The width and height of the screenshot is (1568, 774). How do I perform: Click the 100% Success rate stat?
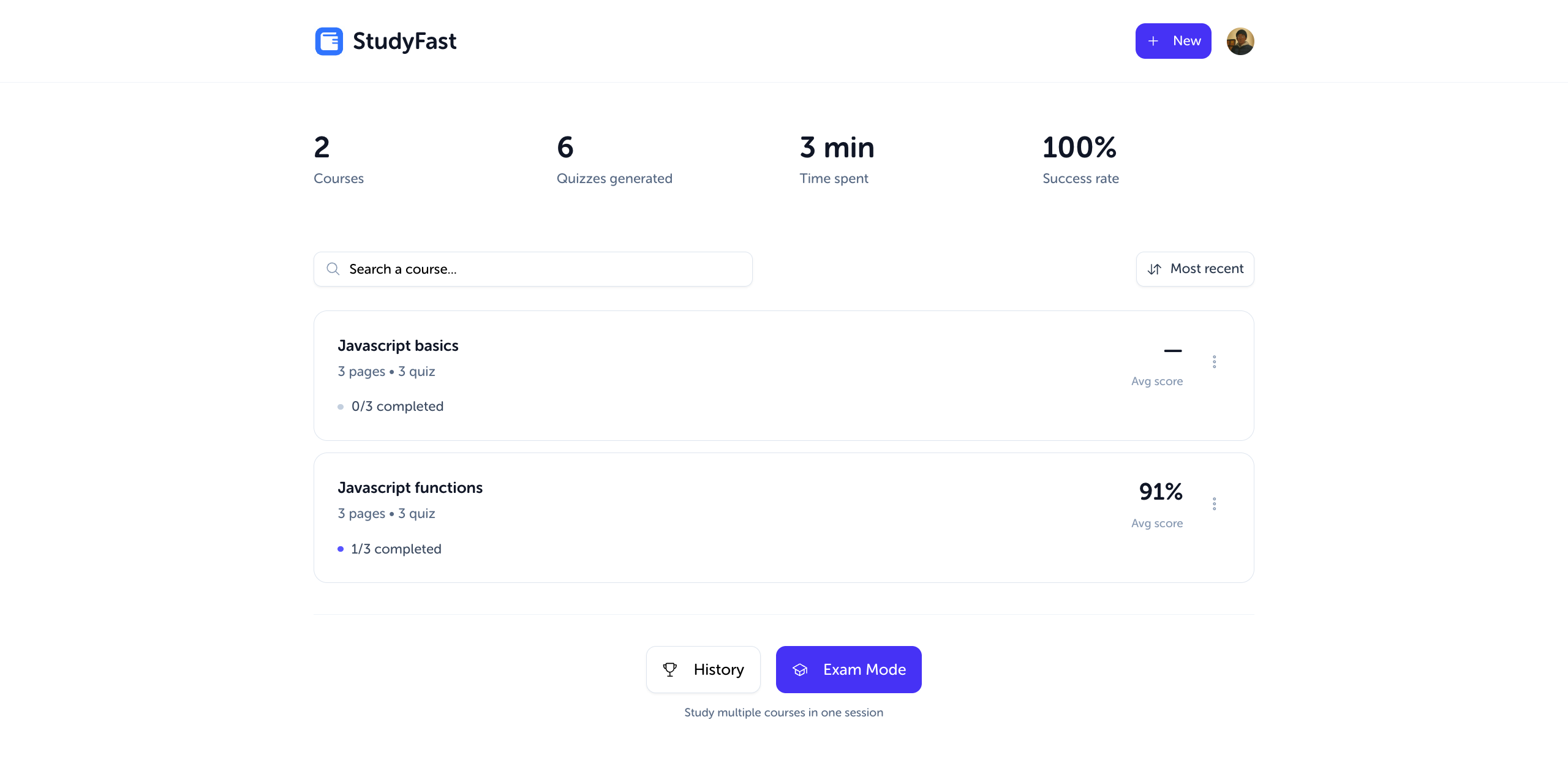pyautogui.click(x=1079, y=148)
